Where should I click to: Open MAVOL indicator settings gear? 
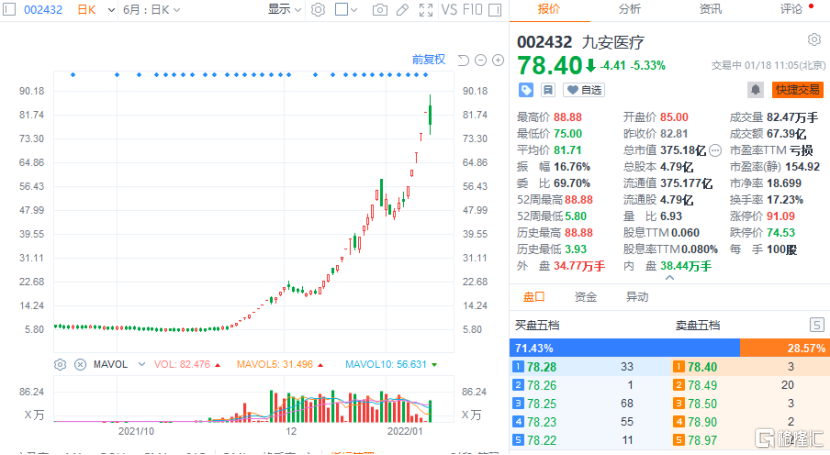[x=60, y=365]
